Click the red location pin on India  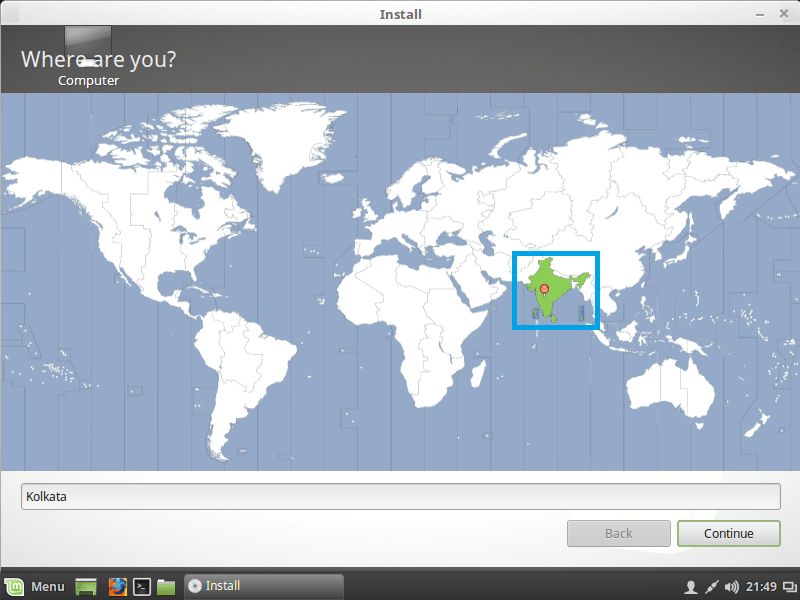tap(544, 289)
